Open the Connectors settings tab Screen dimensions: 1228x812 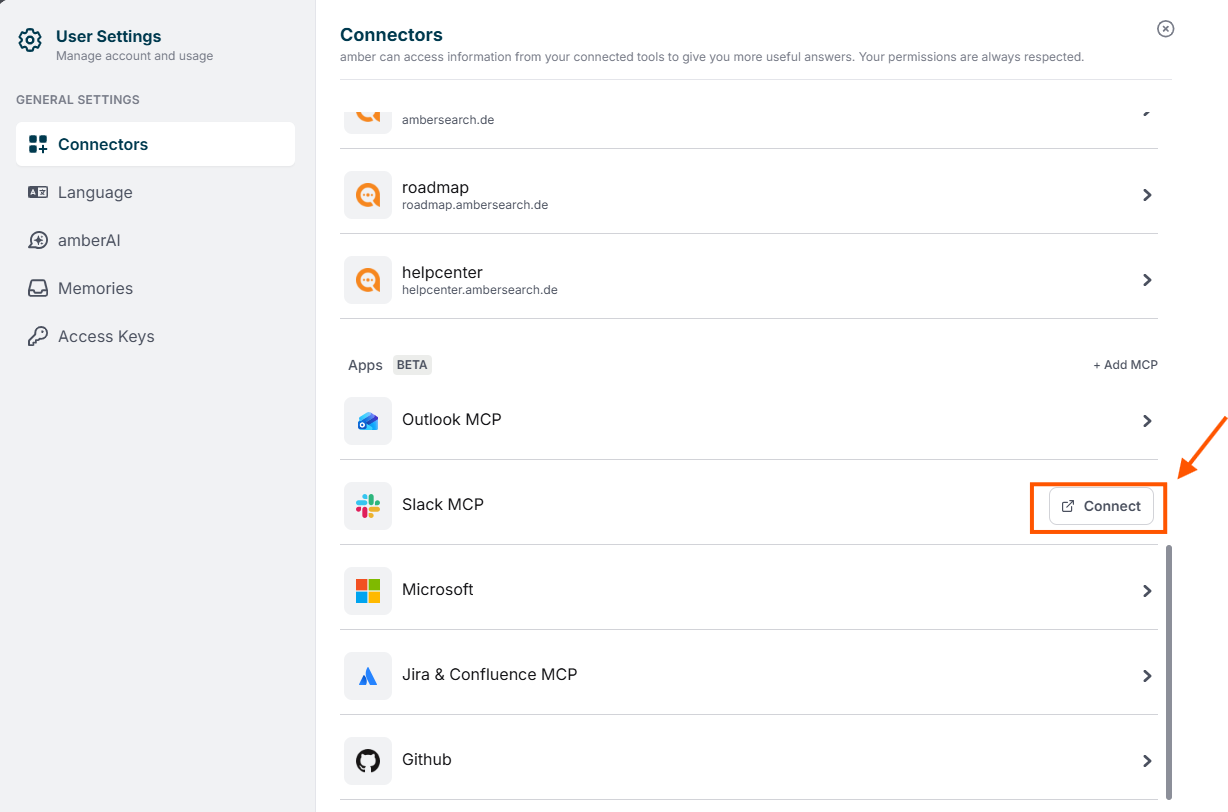pos(155,144)
